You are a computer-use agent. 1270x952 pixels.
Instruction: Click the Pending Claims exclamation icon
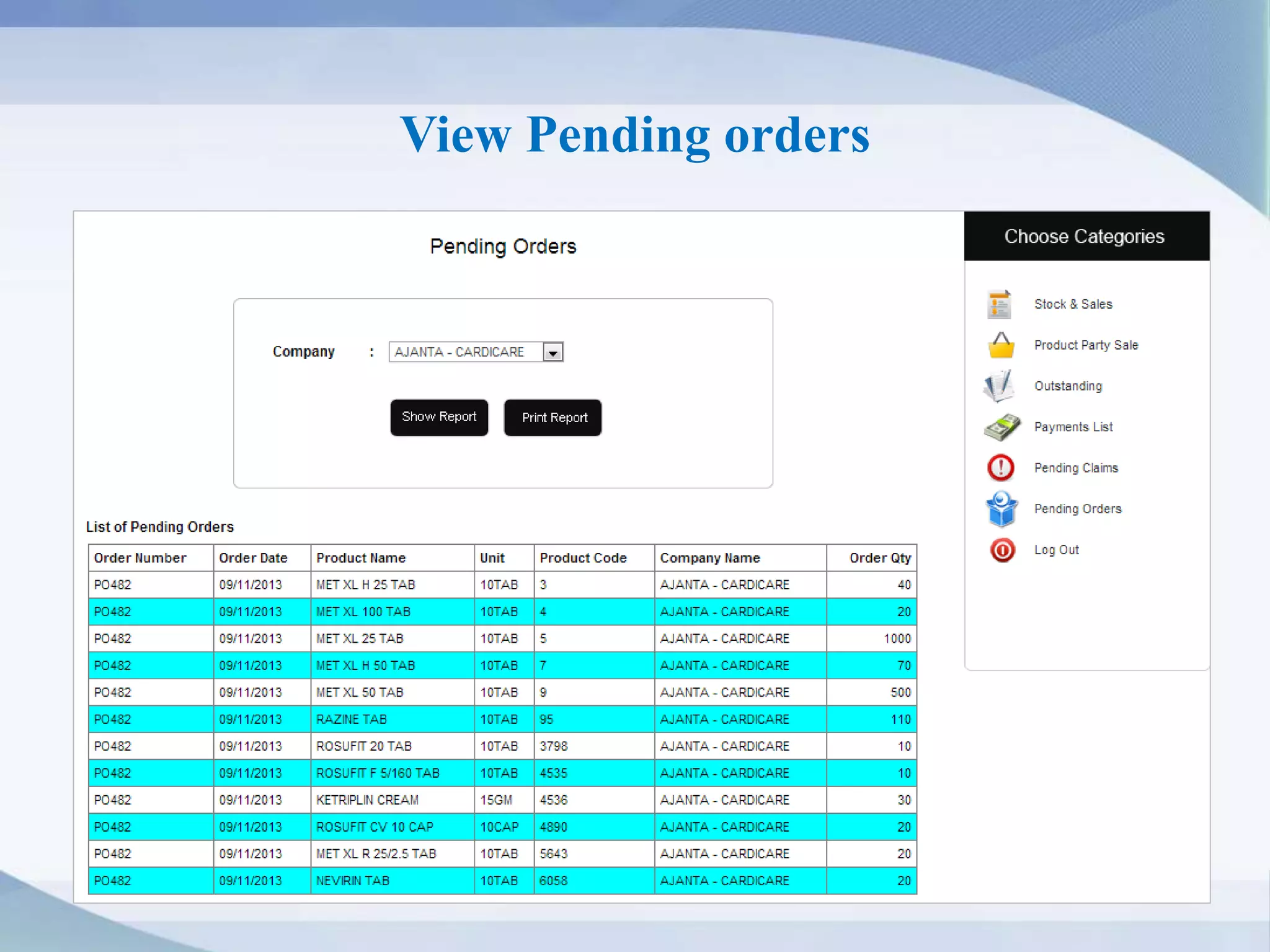[1001, 468]
